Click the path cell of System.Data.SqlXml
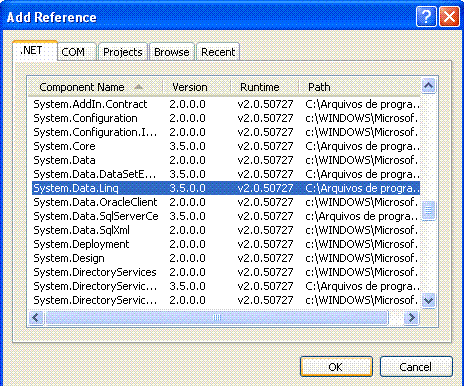 tap(361, 230)
